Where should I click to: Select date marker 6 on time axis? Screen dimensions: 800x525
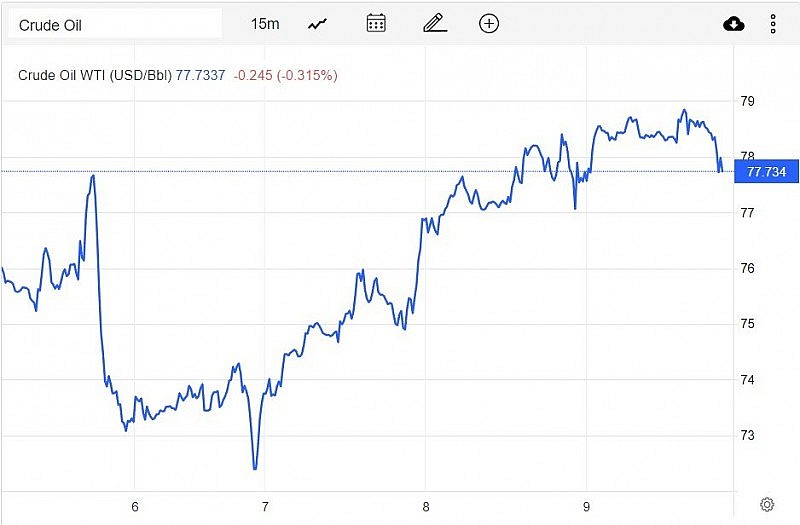click(x=135, y=505)
